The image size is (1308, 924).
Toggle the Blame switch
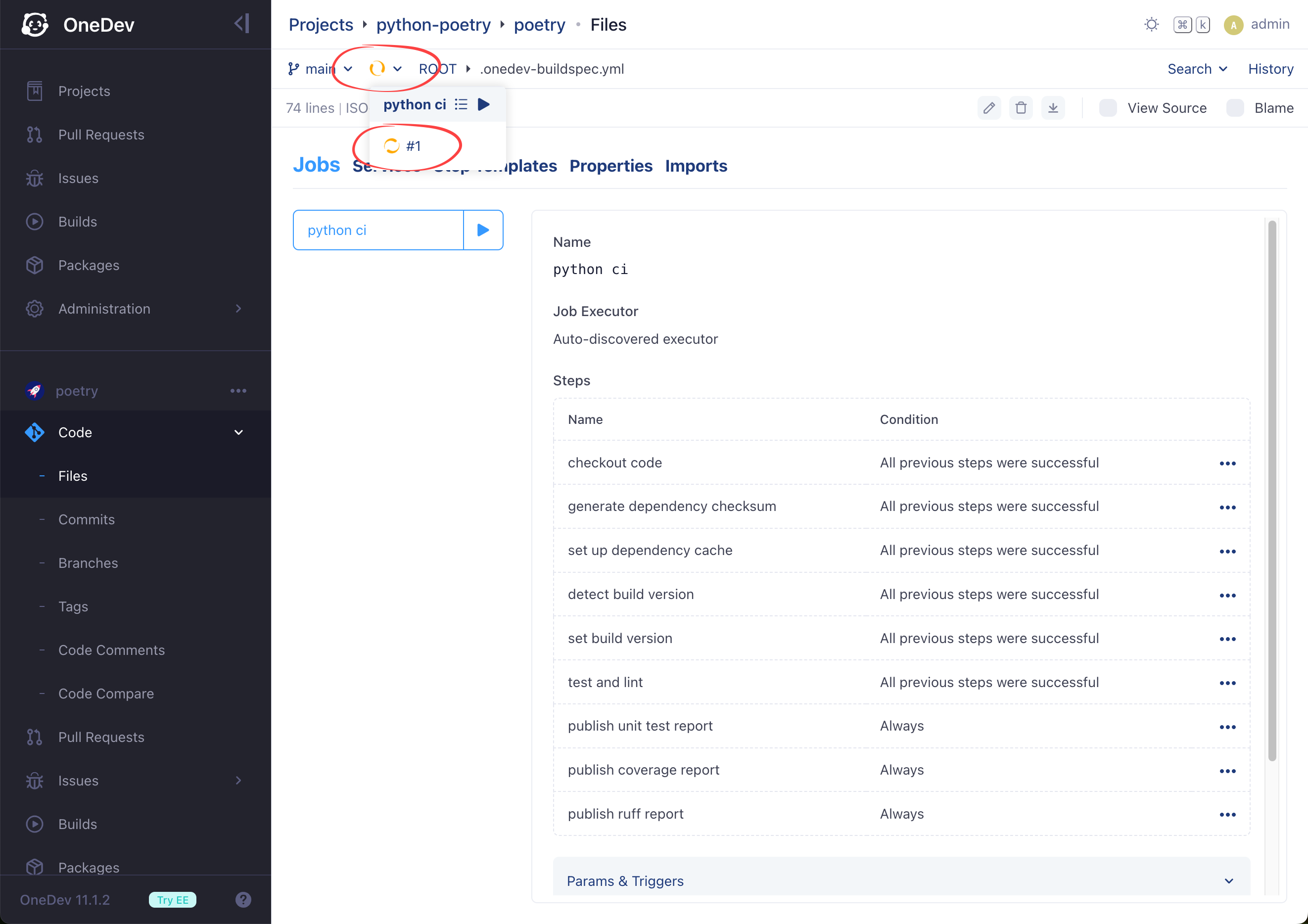point(1234,108)
